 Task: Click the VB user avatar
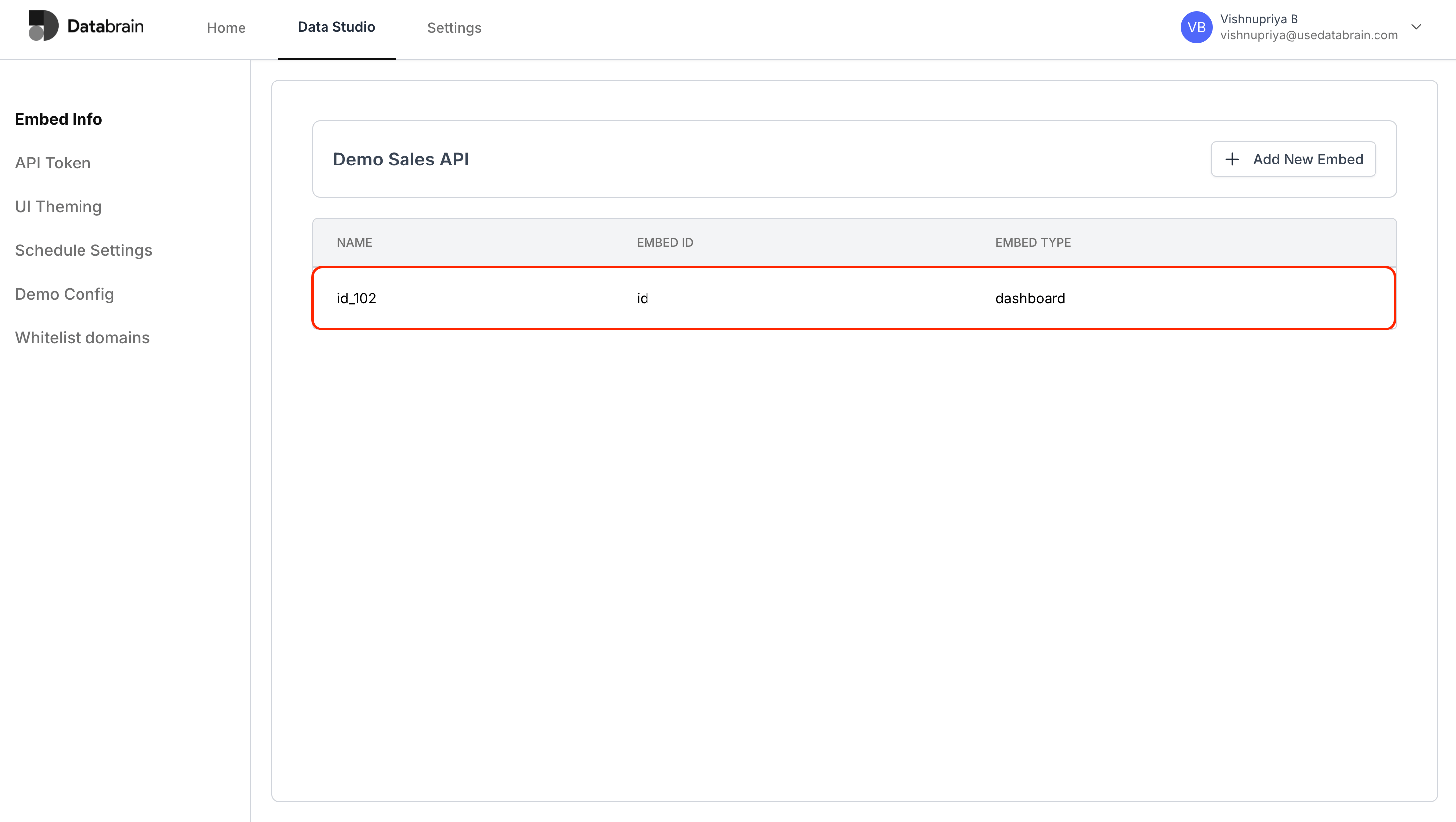point(1196,27)
